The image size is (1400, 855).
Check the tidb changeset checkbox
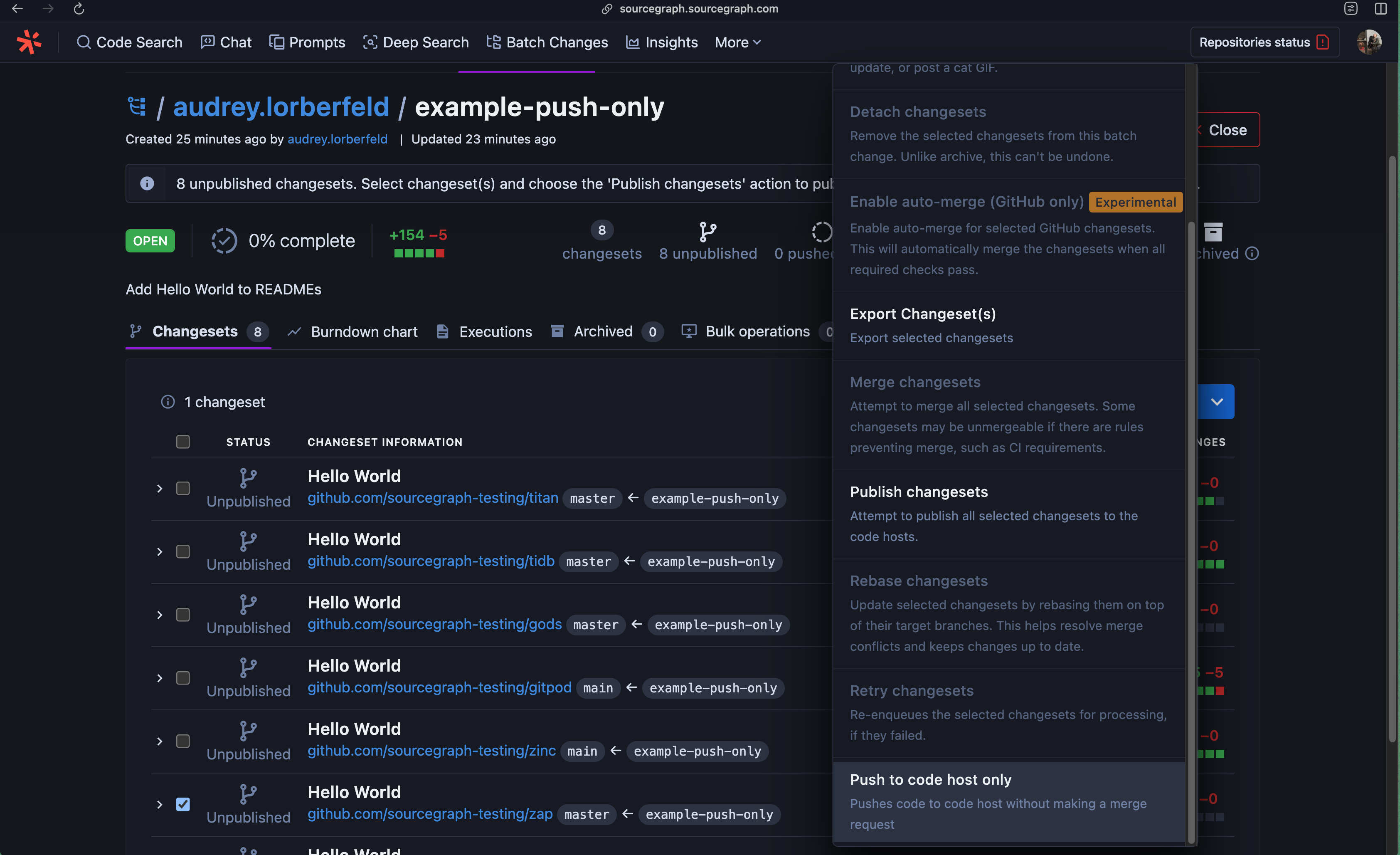click(x=182, y=551)
